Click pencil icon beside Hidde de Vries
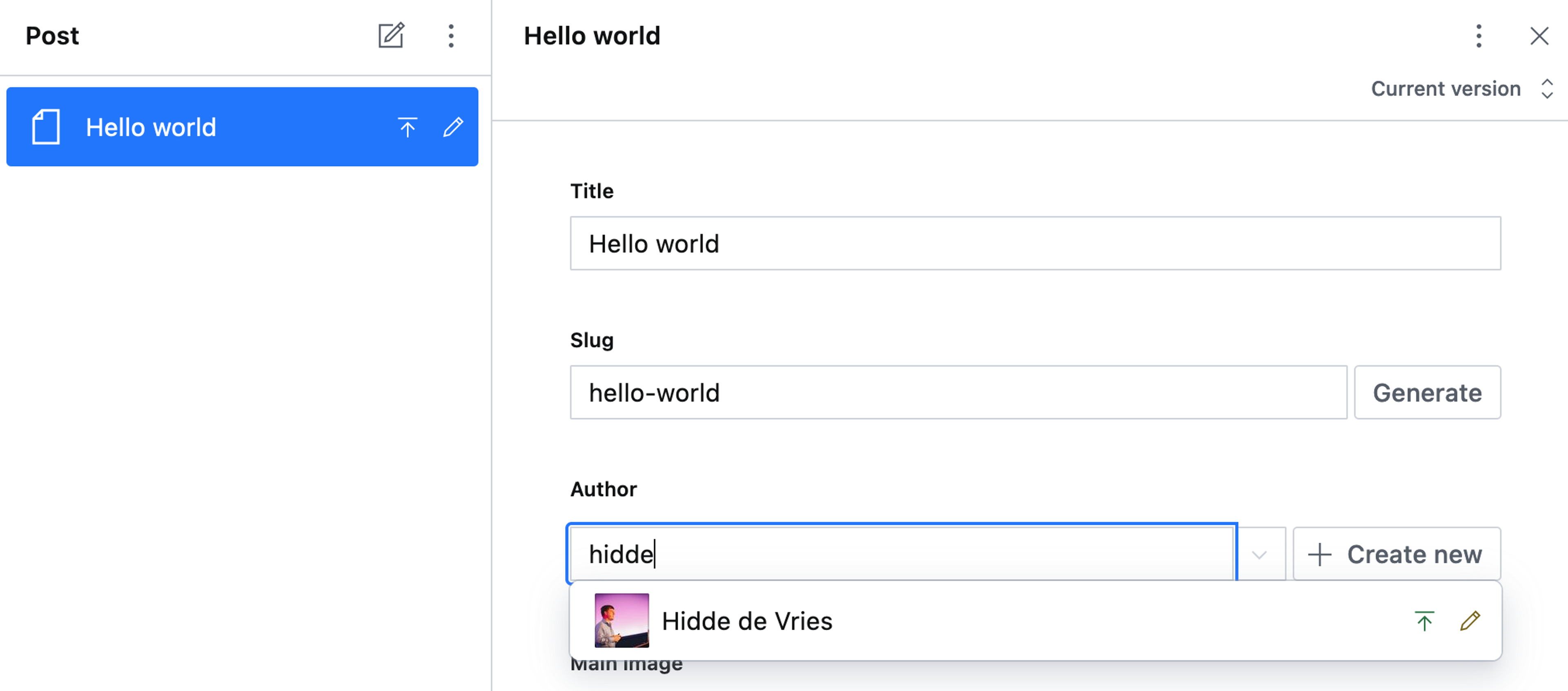Screen dimensions: 1568x691 pos(1470,620)
